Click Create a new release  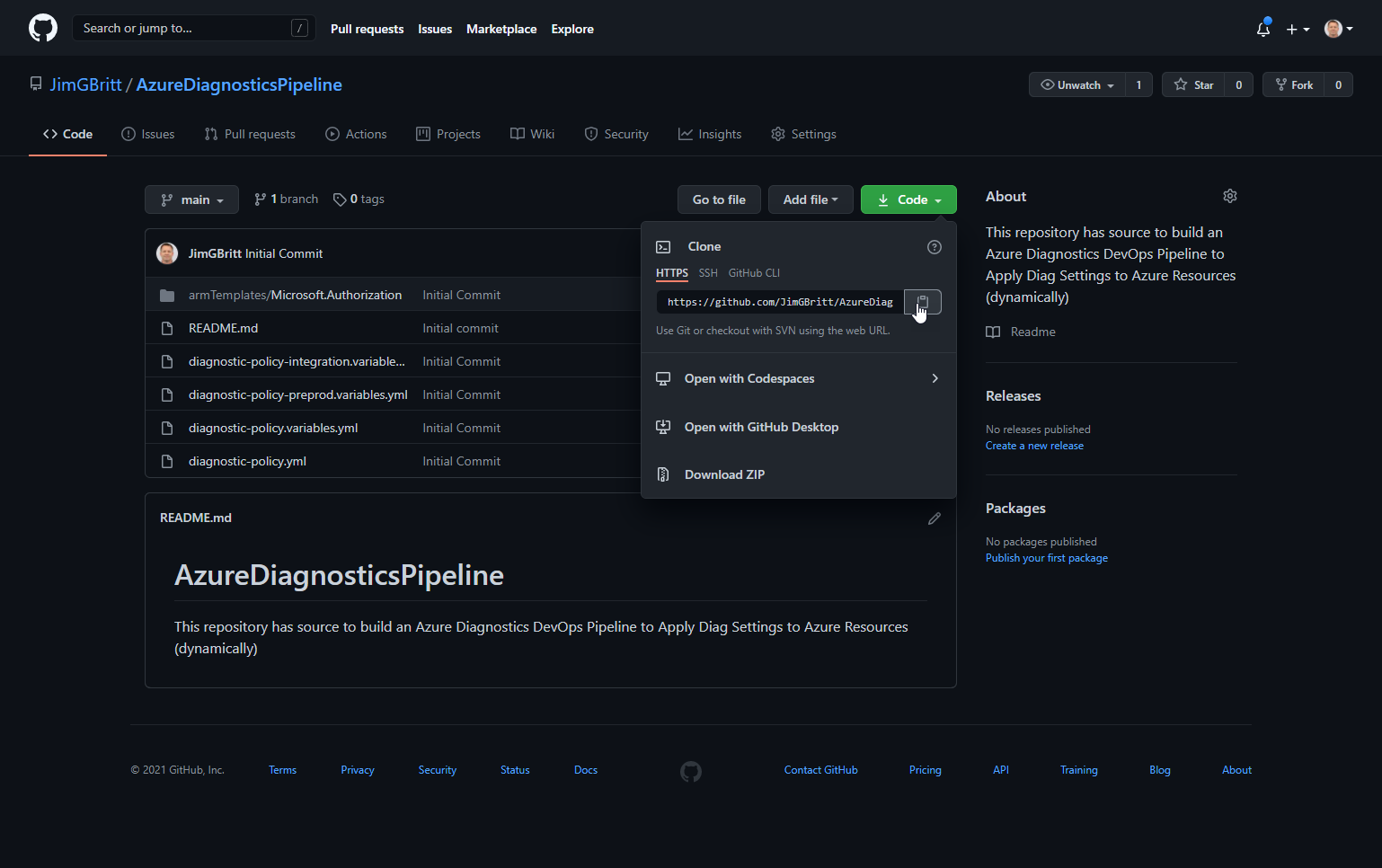coord(1034,446)
